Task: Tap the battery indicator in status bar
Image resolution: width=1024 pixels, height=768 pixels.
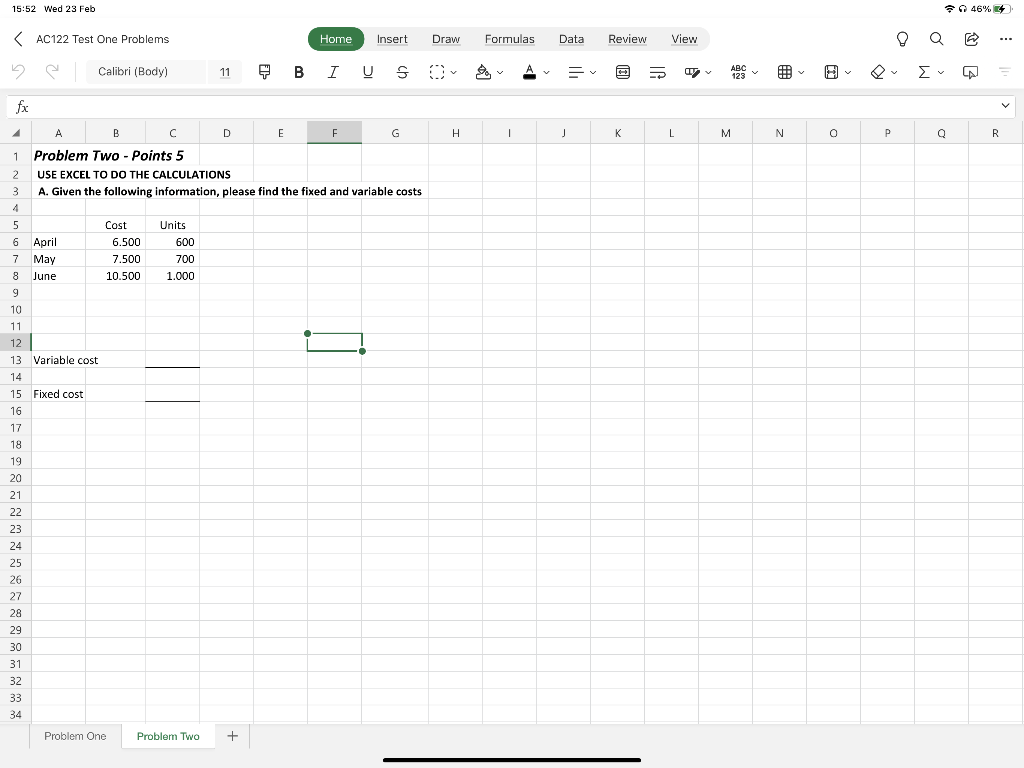Action: click(x=1002, y=8)
